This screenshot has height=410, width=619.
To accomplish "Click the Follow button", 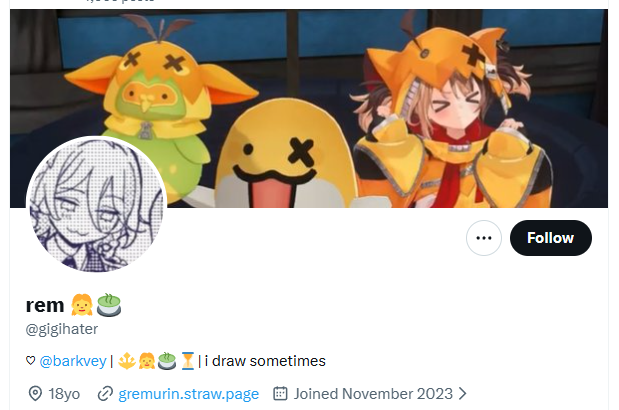I will 550,238.
